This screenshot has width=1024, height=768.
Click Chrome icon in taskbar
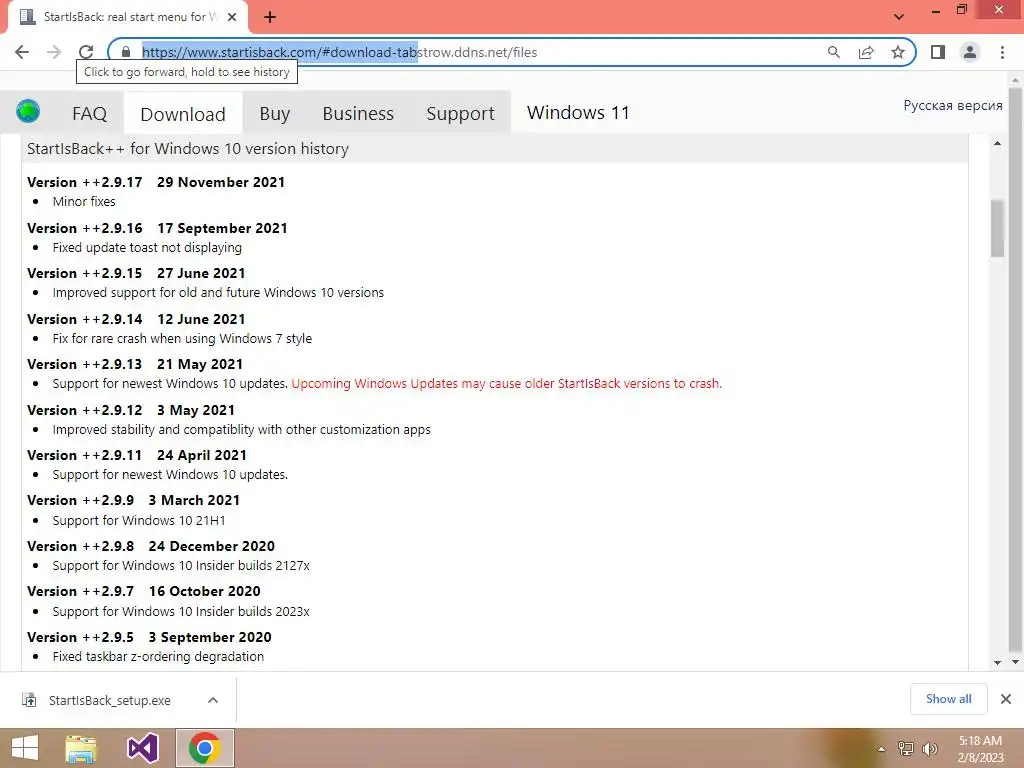(204, 748)
